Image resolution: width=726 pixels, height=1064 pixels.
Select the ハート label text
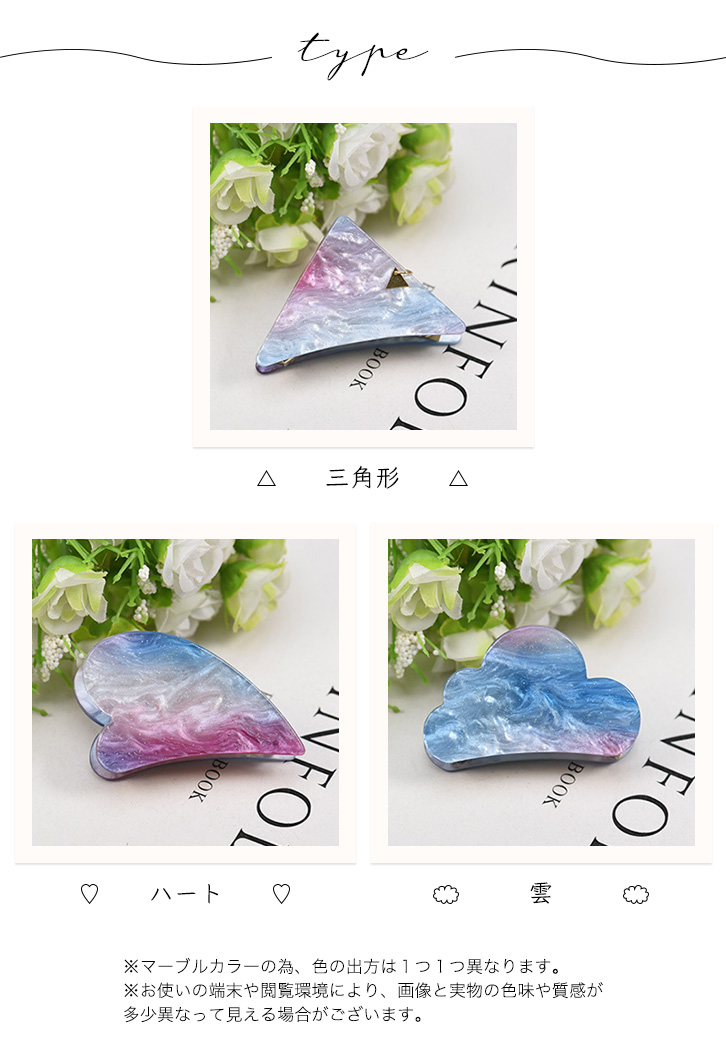[185, 894]
